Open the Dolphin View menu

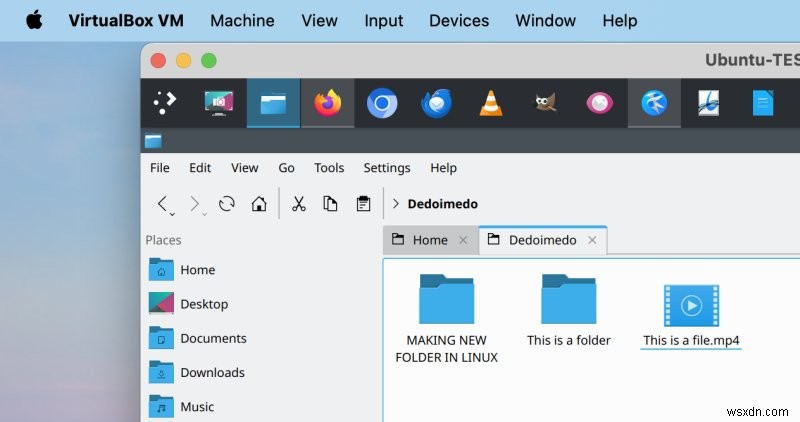click(x=244, y=168)
